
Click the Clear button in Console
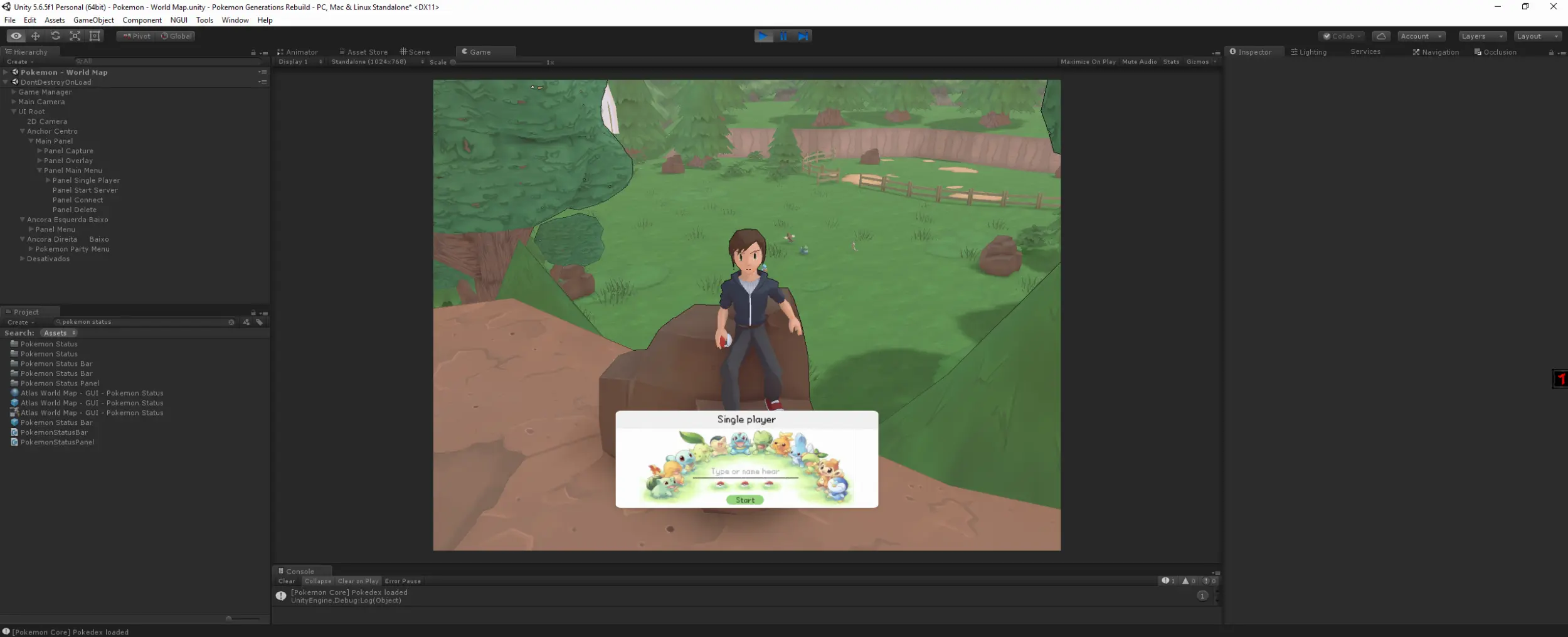[287, 581]
